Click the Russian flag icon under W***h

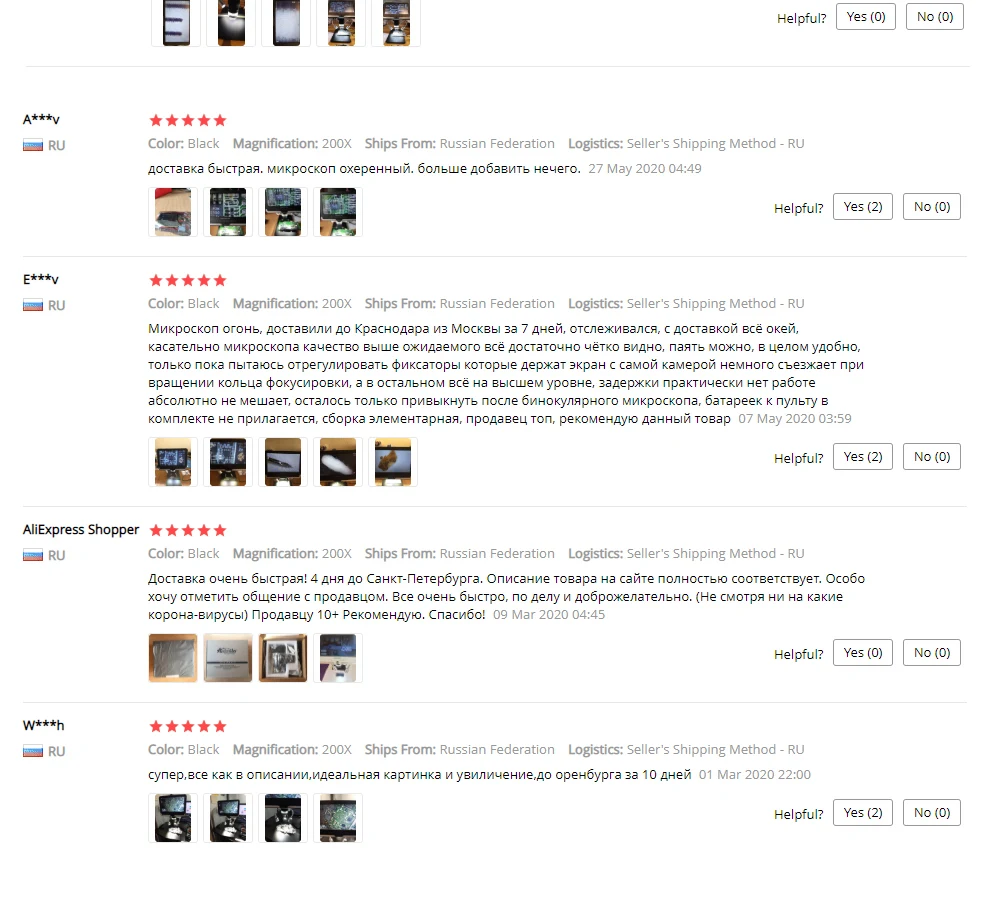pos(33,751)
